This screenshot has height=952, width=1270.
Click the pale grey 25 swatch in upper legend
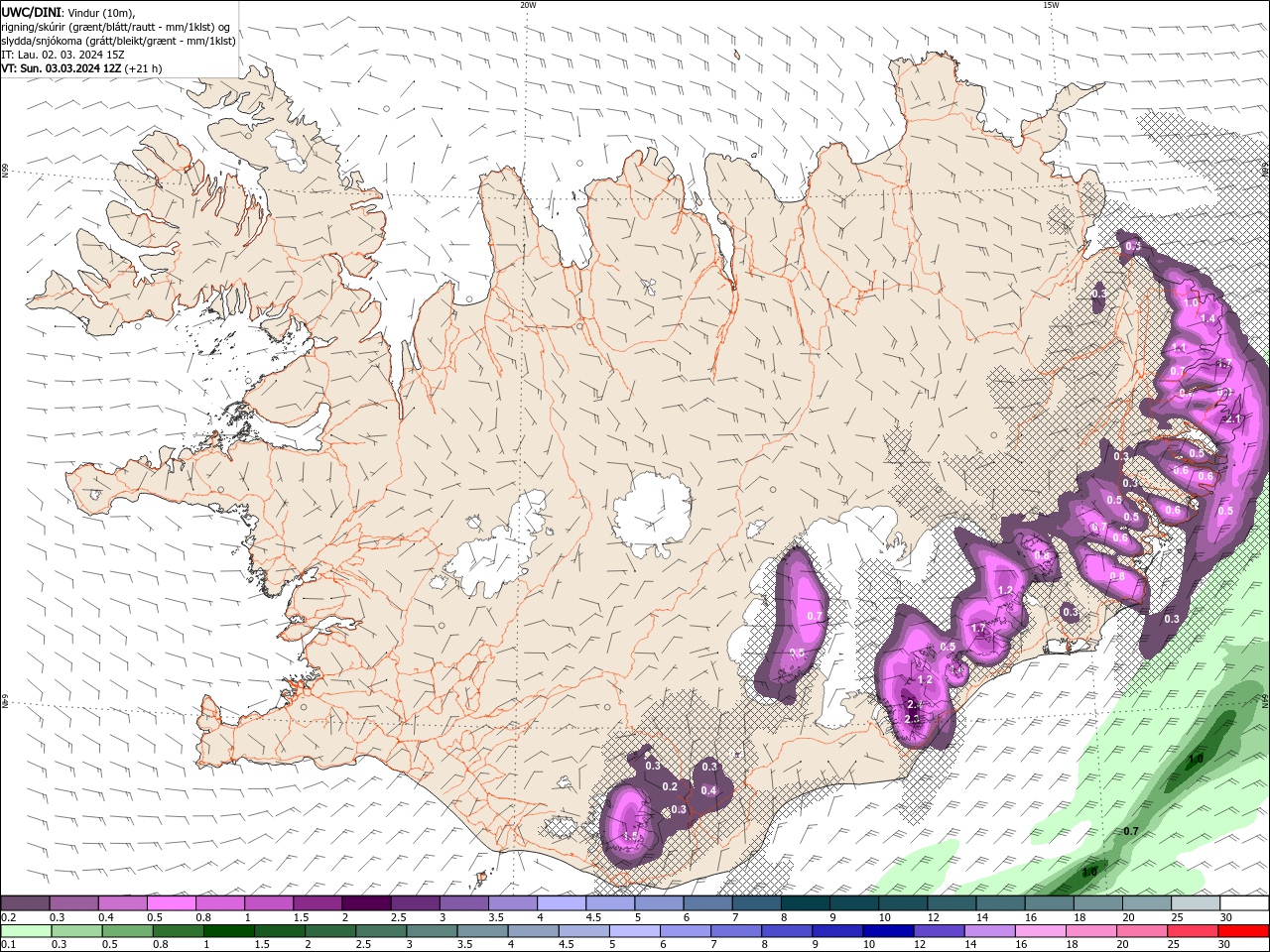coord(1196,903)
